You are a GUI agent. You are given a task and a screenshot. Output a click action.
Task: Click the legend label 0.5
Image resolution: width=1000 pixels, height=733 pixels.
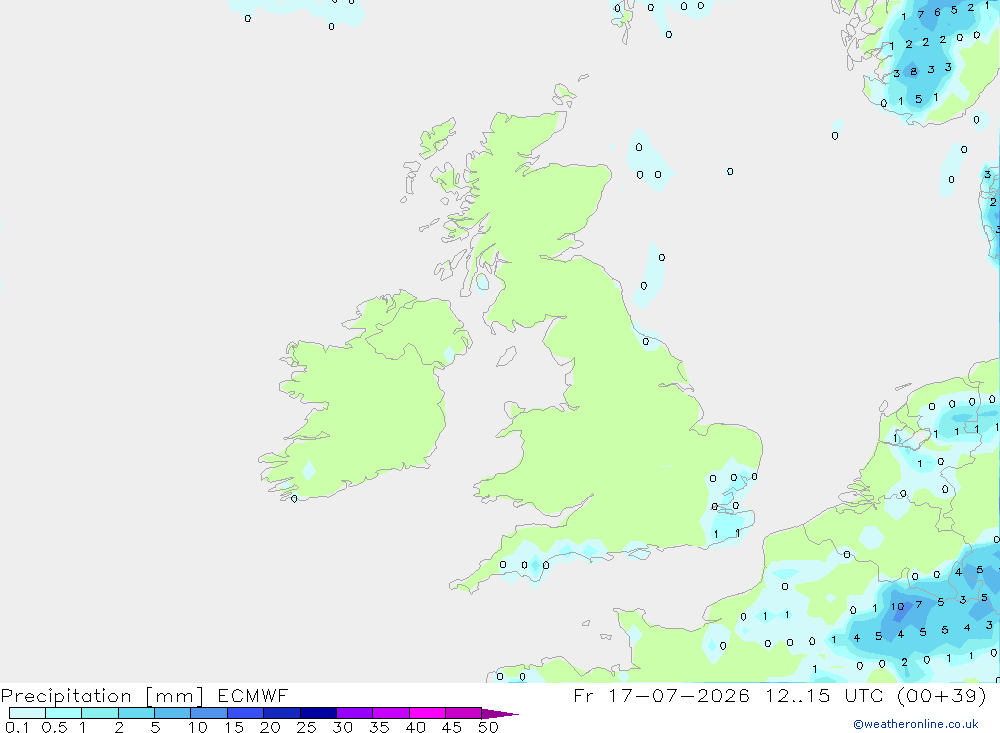click(54, 727)
